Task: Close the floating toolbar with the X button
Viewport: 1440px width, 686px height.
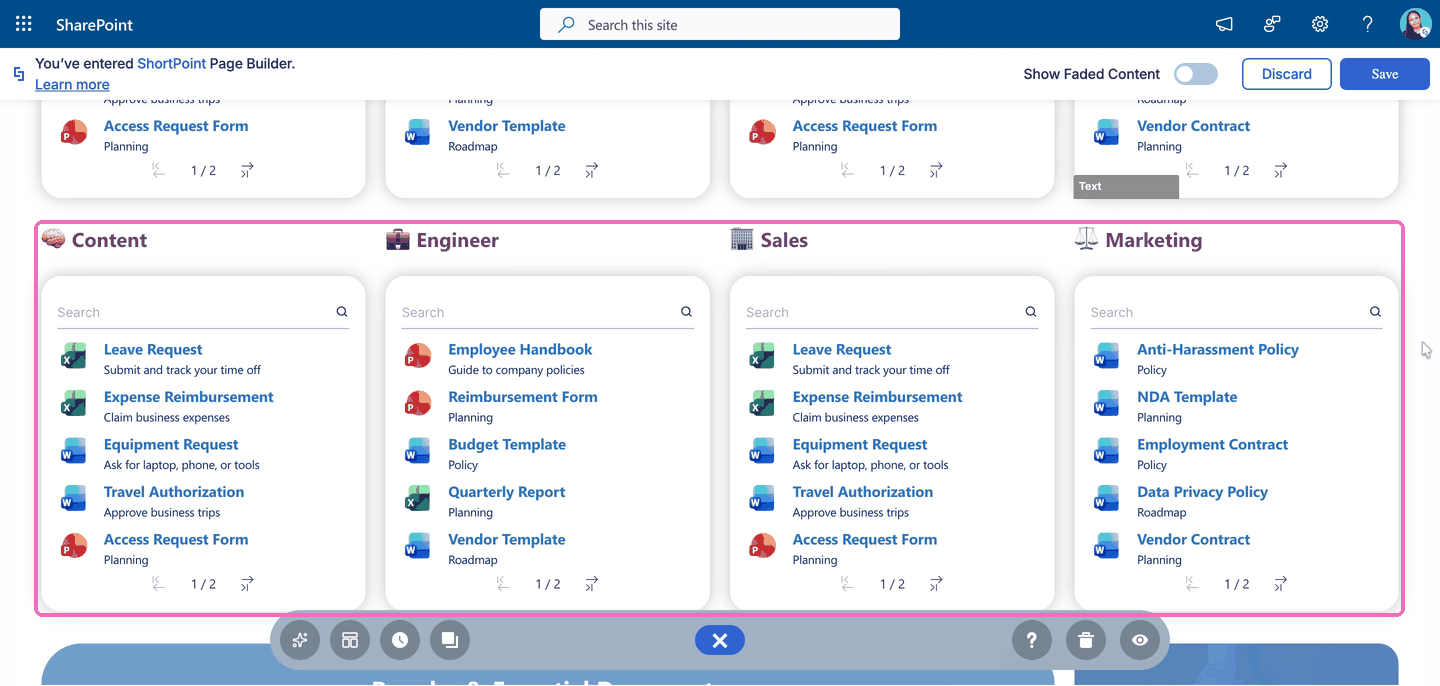Action: pyautogui.click(x=720, y=640)
